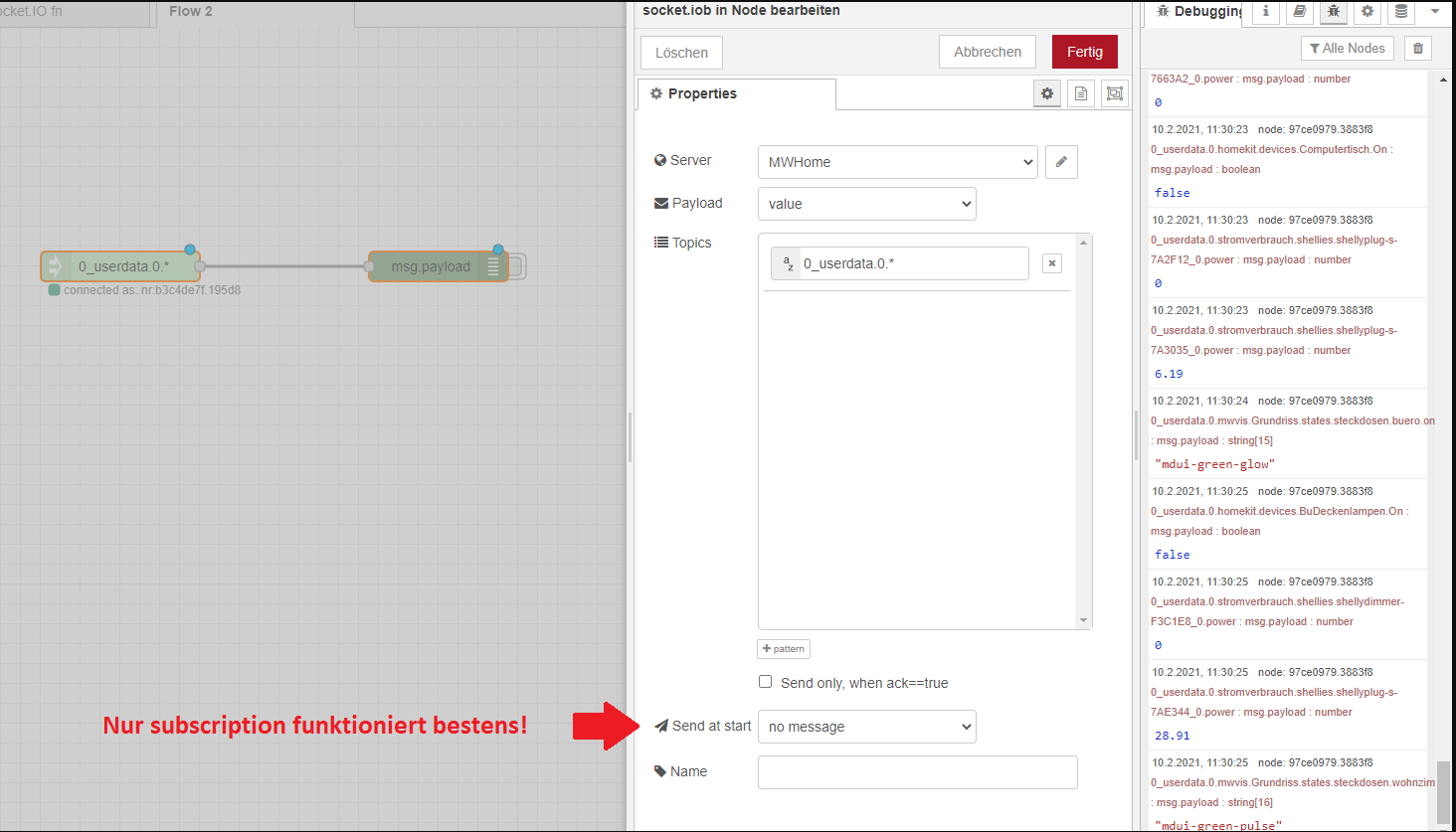Click the Server label globe icon
This screenshot has height=832, width=1456.
(x=660, y=160)
